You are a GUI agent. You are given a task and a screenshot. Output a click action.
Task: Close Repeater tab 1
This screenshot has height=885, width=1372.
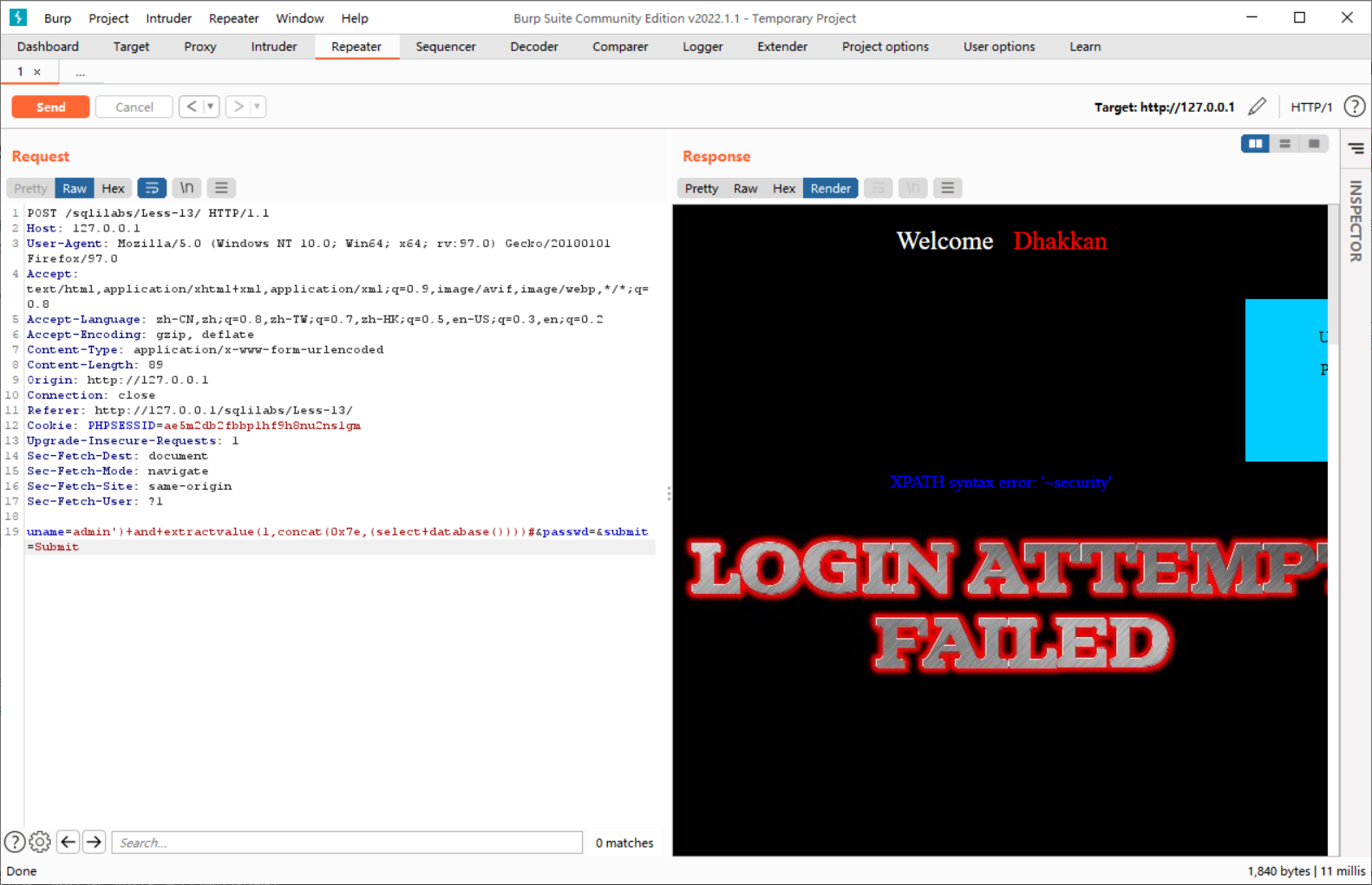pos(37,73)
